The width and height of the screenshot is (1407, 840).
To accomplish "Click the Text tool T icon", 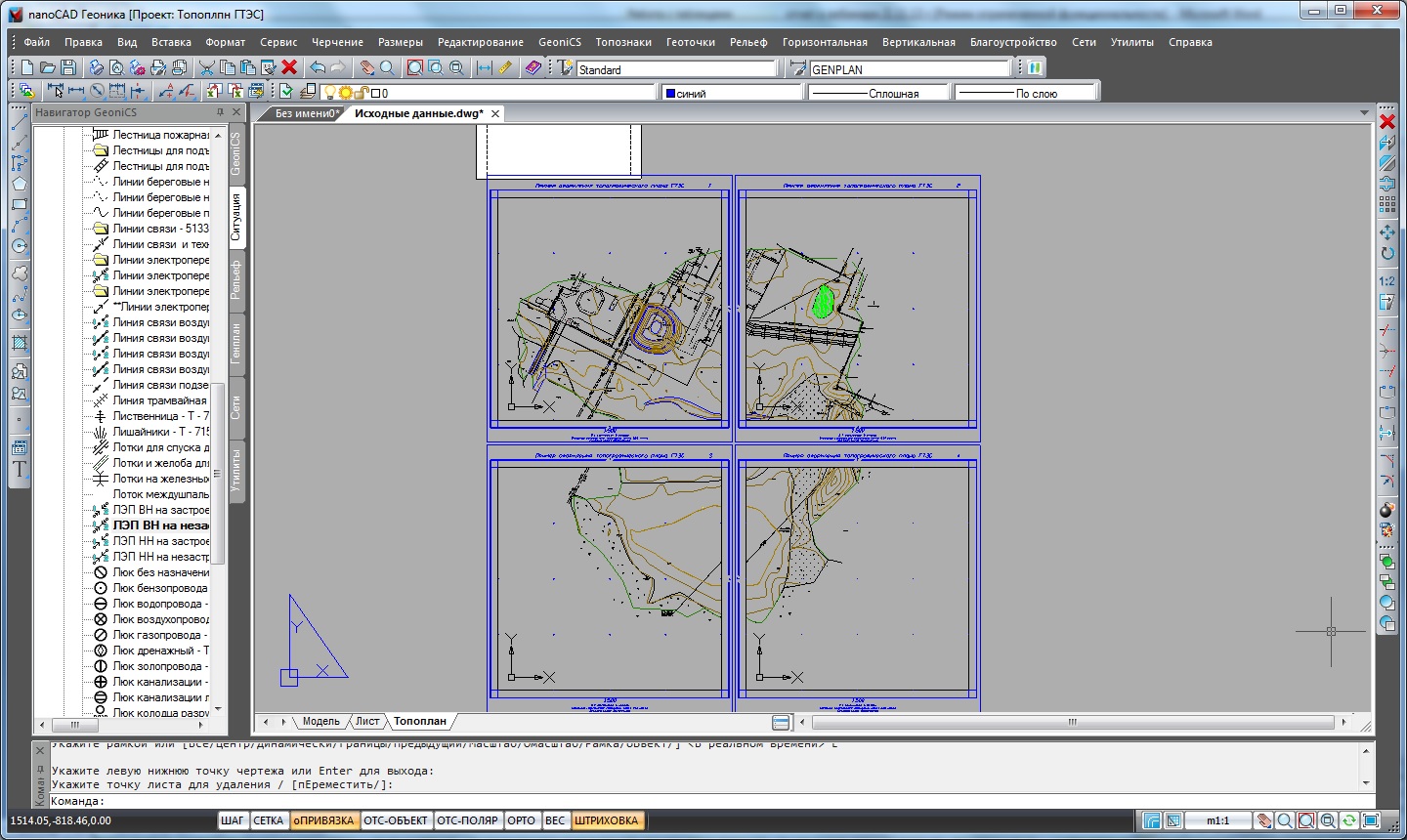I will point(19,469).
